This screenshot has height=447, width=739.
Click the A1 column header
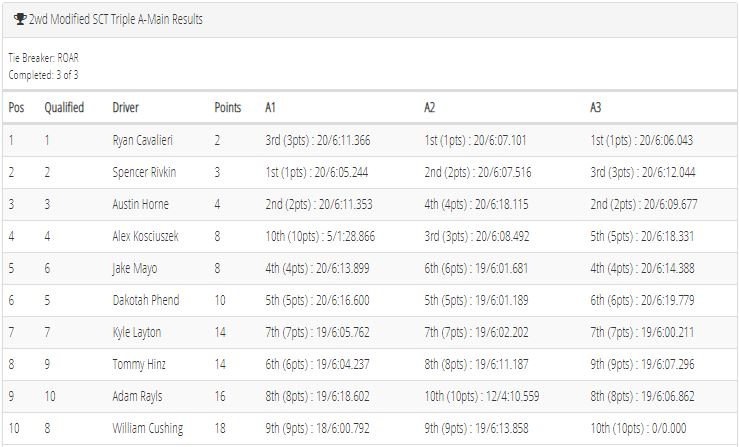click(x=270, y=108)
